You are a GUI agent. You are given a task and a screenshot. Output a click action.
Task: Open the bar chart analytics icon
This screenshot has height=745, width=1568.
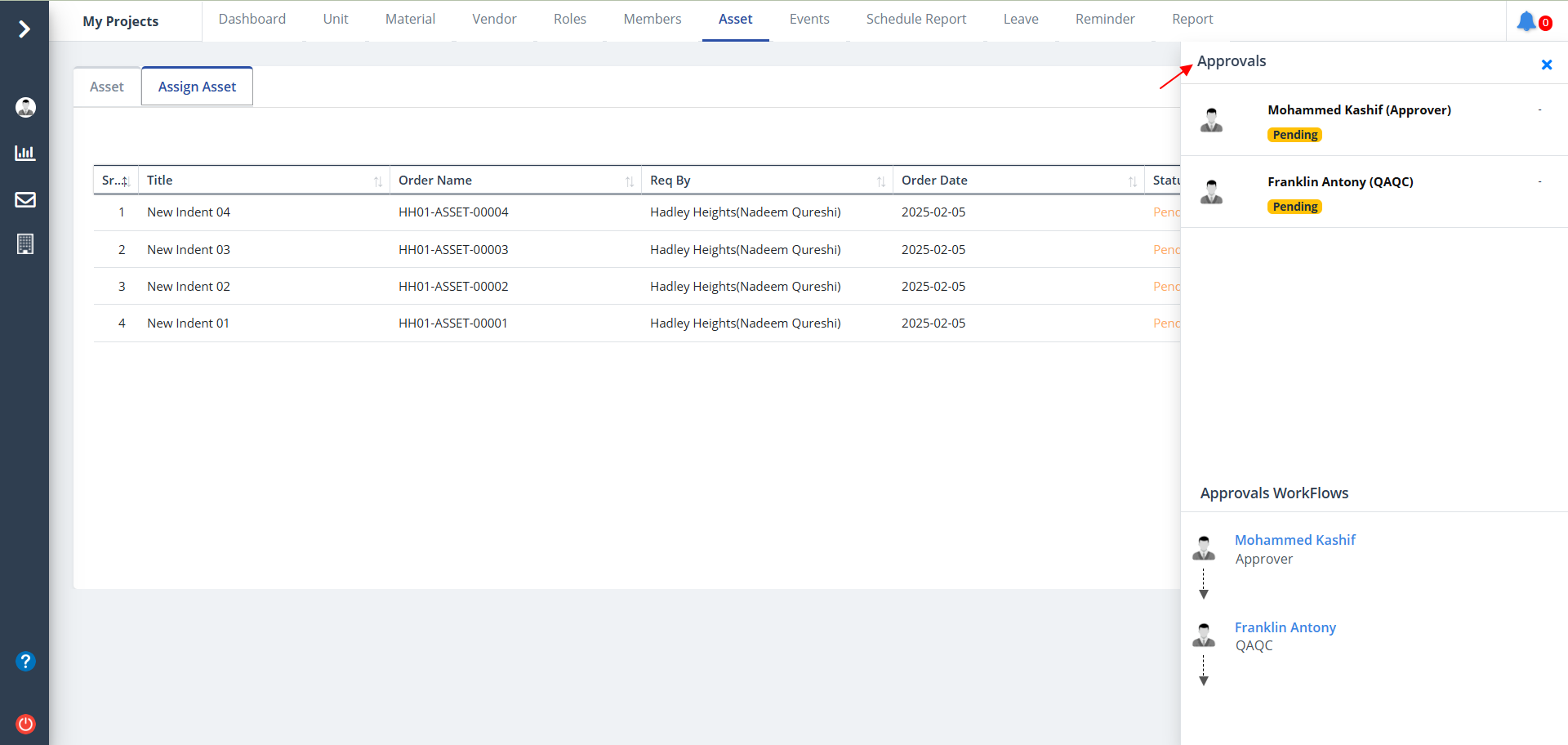point(25,153)
